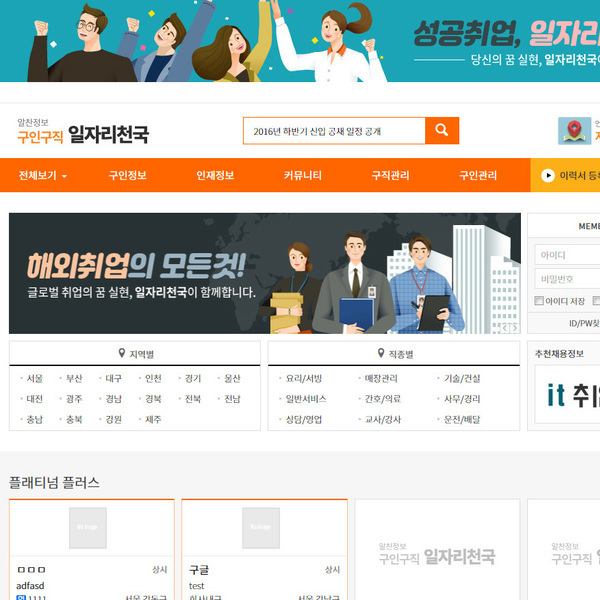The image size is (600, 600).
Task: Open 일반서비스 job category
Action: [x=306, y=399]
